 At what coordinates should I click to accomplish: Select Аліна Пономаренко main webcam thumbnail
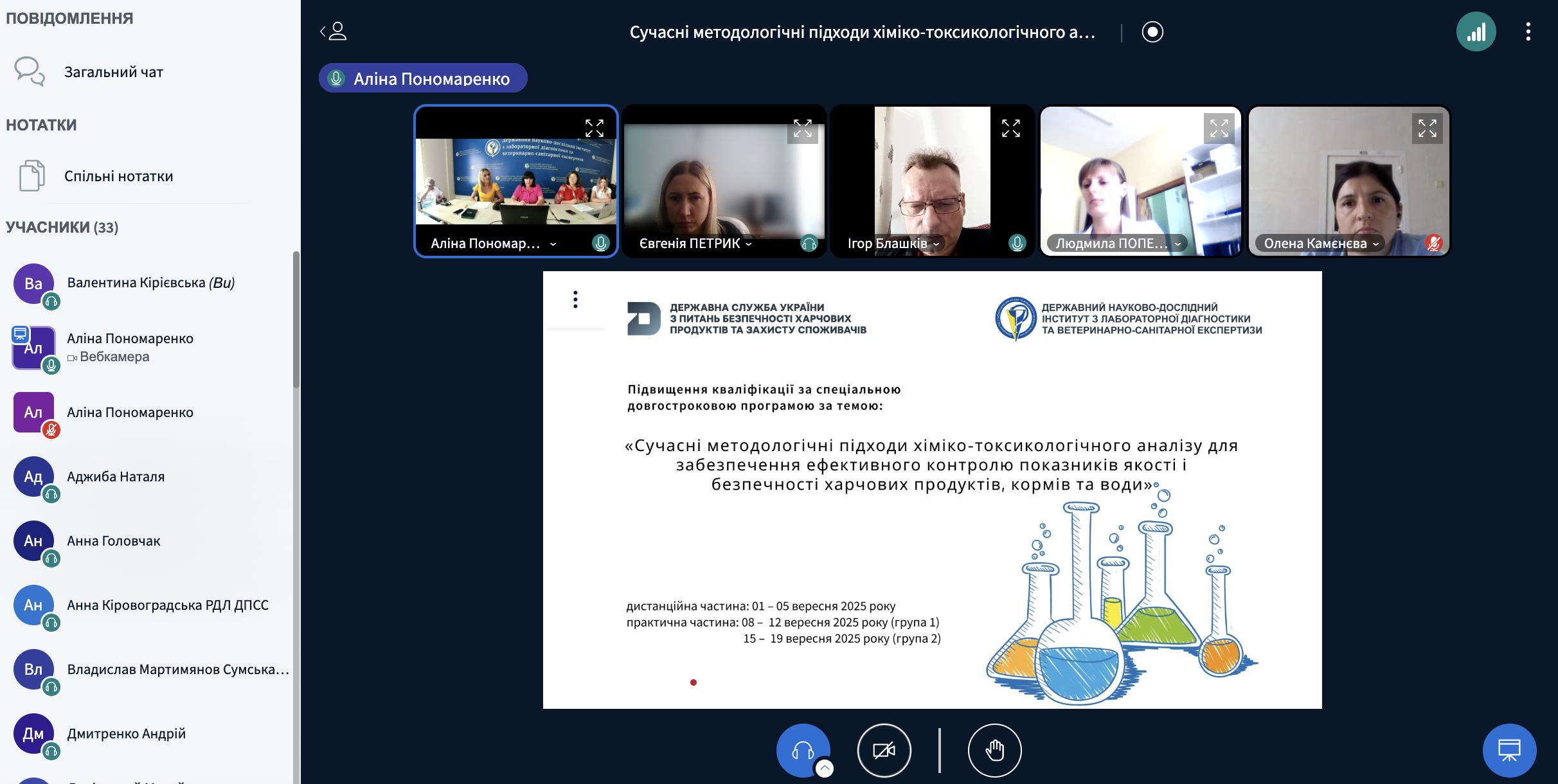coord(515,182)
